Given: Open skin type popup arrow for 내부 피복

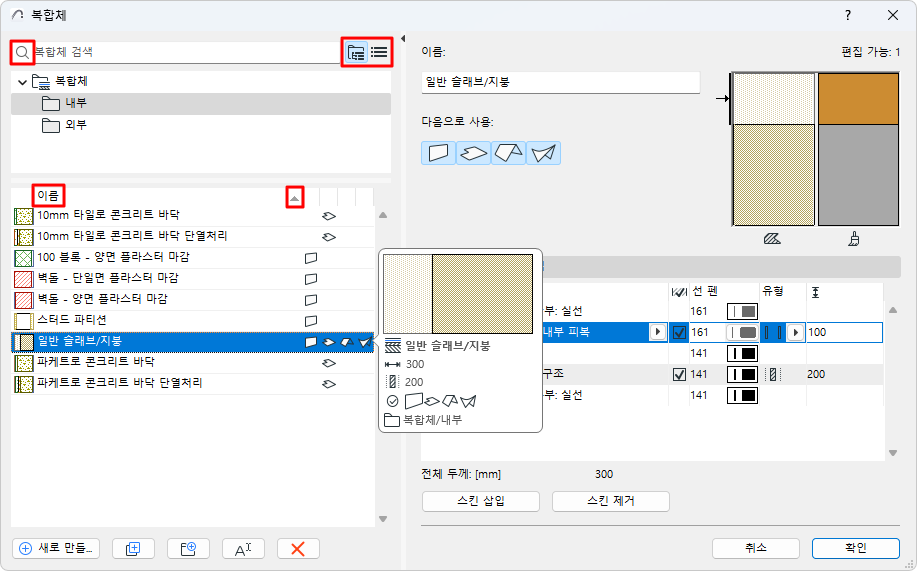Looking at the screenshot, I should pyautogui.click(x=795, y=332).
